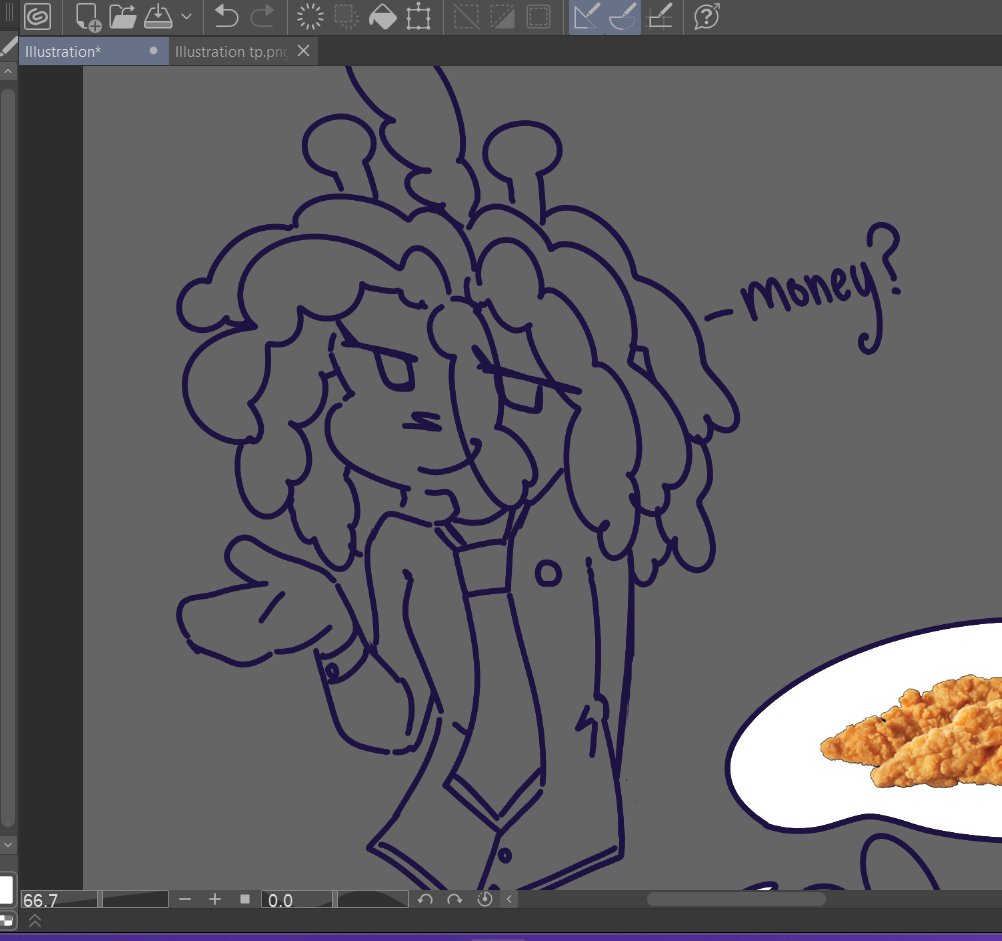Select the Fill toolbar icon
Image resolution: width=1002 pixels, height=941 pixels.
point(384,17)
